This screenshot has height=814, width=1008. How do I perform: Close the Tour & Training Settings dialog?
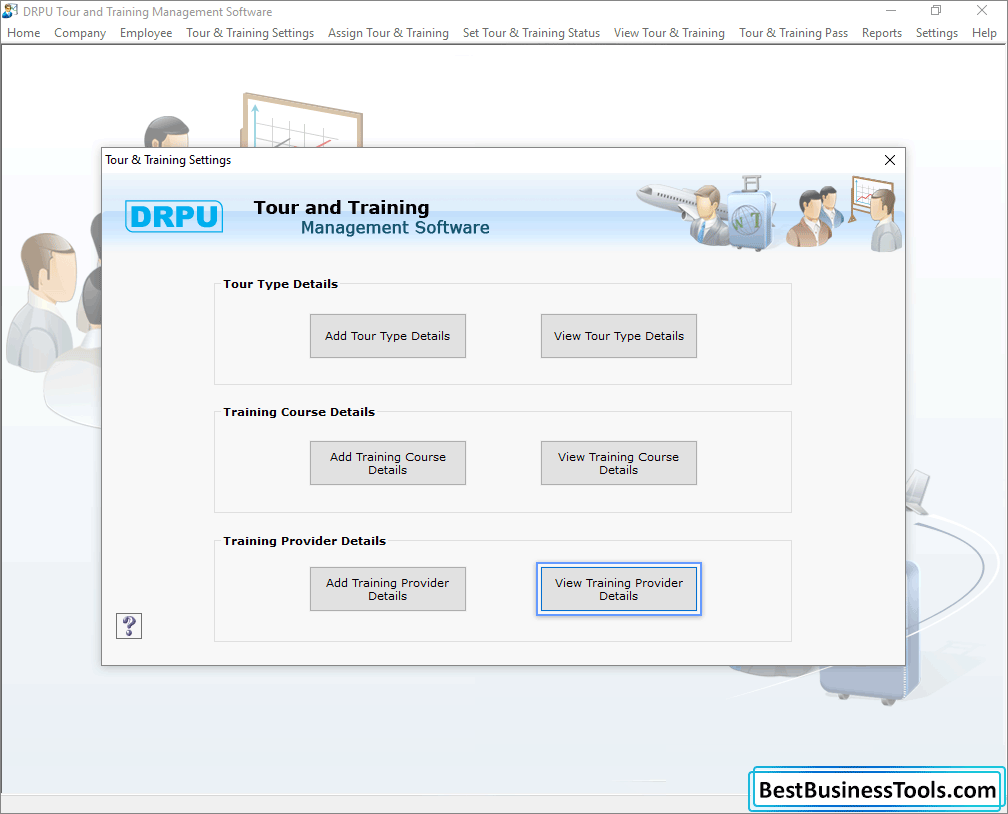[890, 160]
